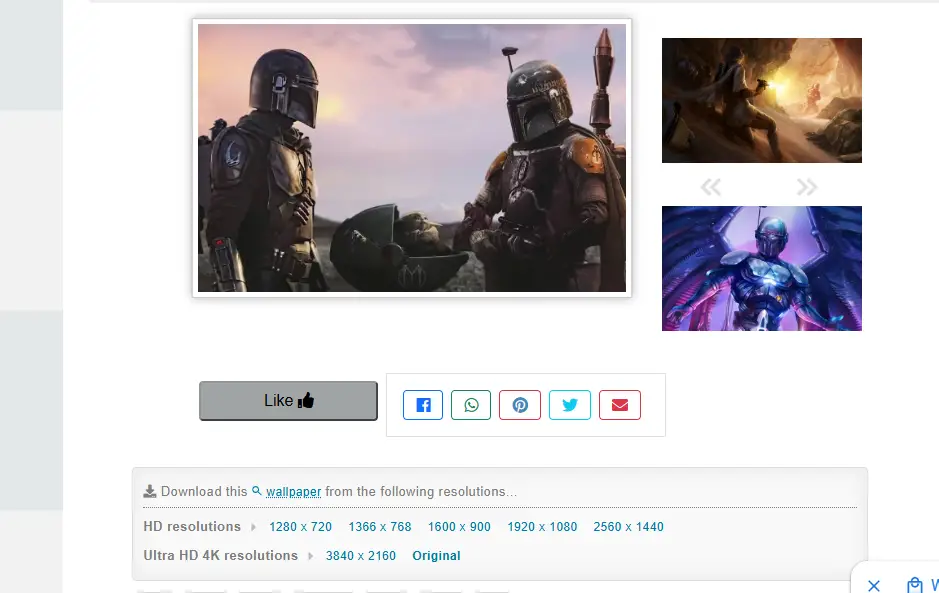Open the desert cave wallpaper thumbnail
Viewport: 939px width, 593px height.
(x=762, y=101)
